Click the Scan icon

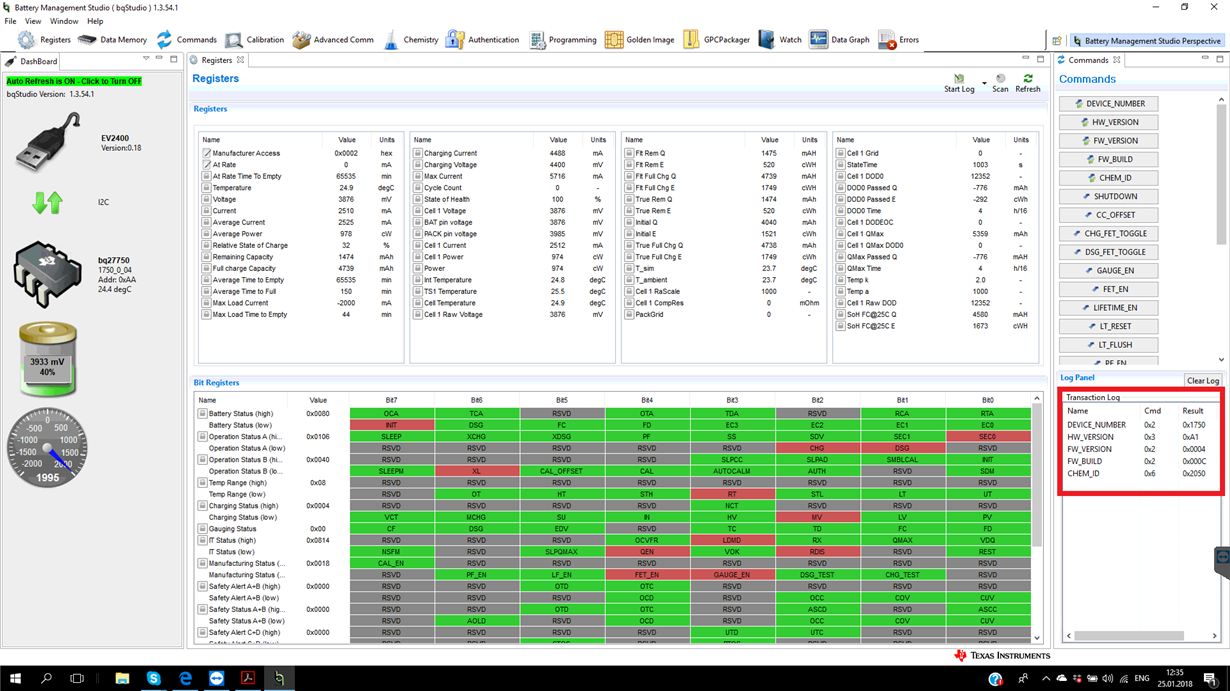pos(1000,78)
